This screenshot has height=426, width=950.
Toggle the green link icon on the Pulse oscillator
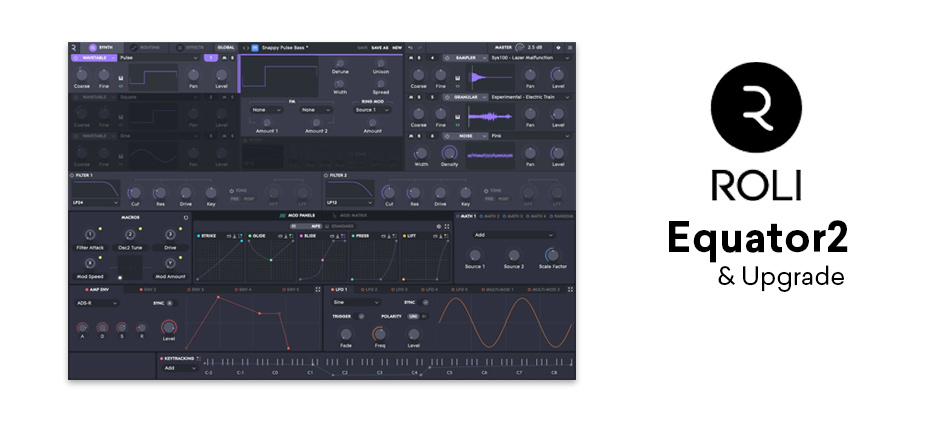(x=121, y=86)
